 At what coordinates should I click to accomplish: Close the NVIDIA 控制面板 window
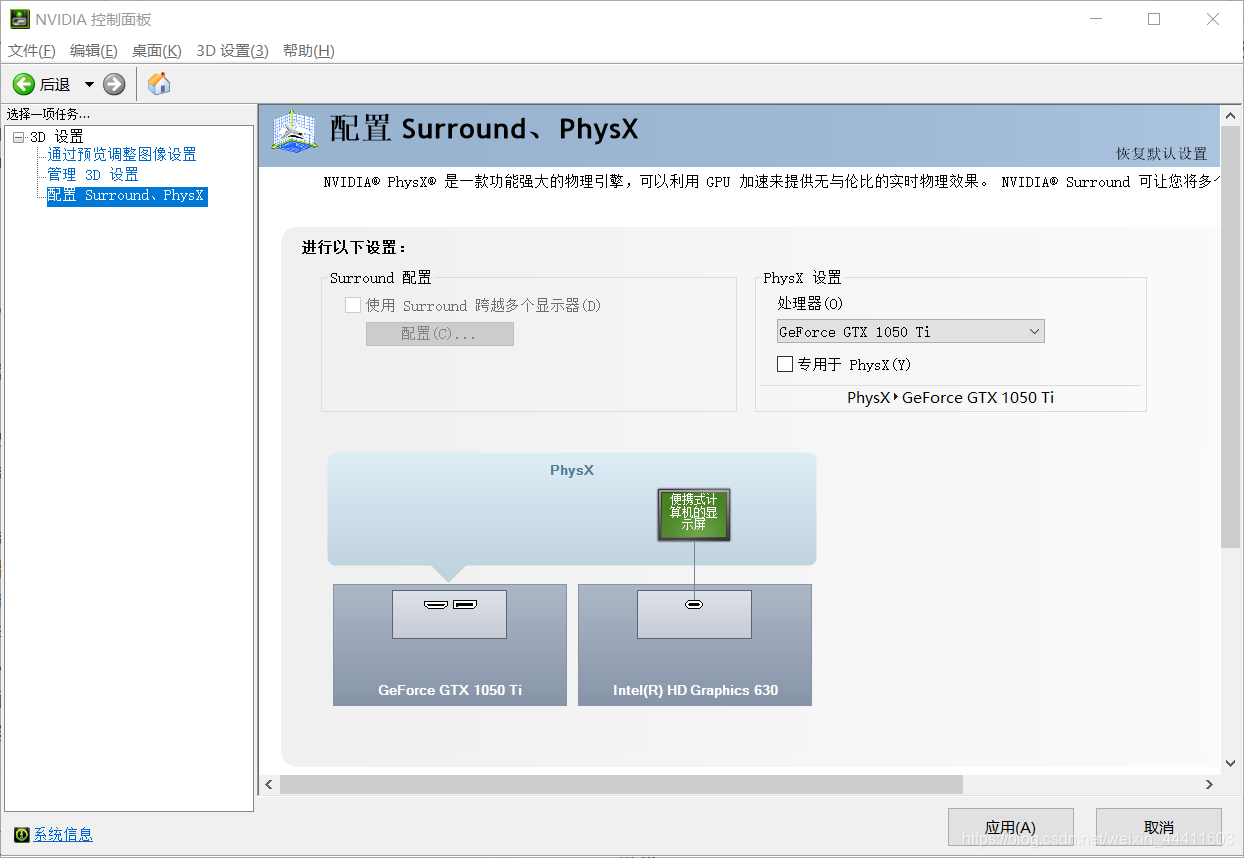pos(1213,19)
